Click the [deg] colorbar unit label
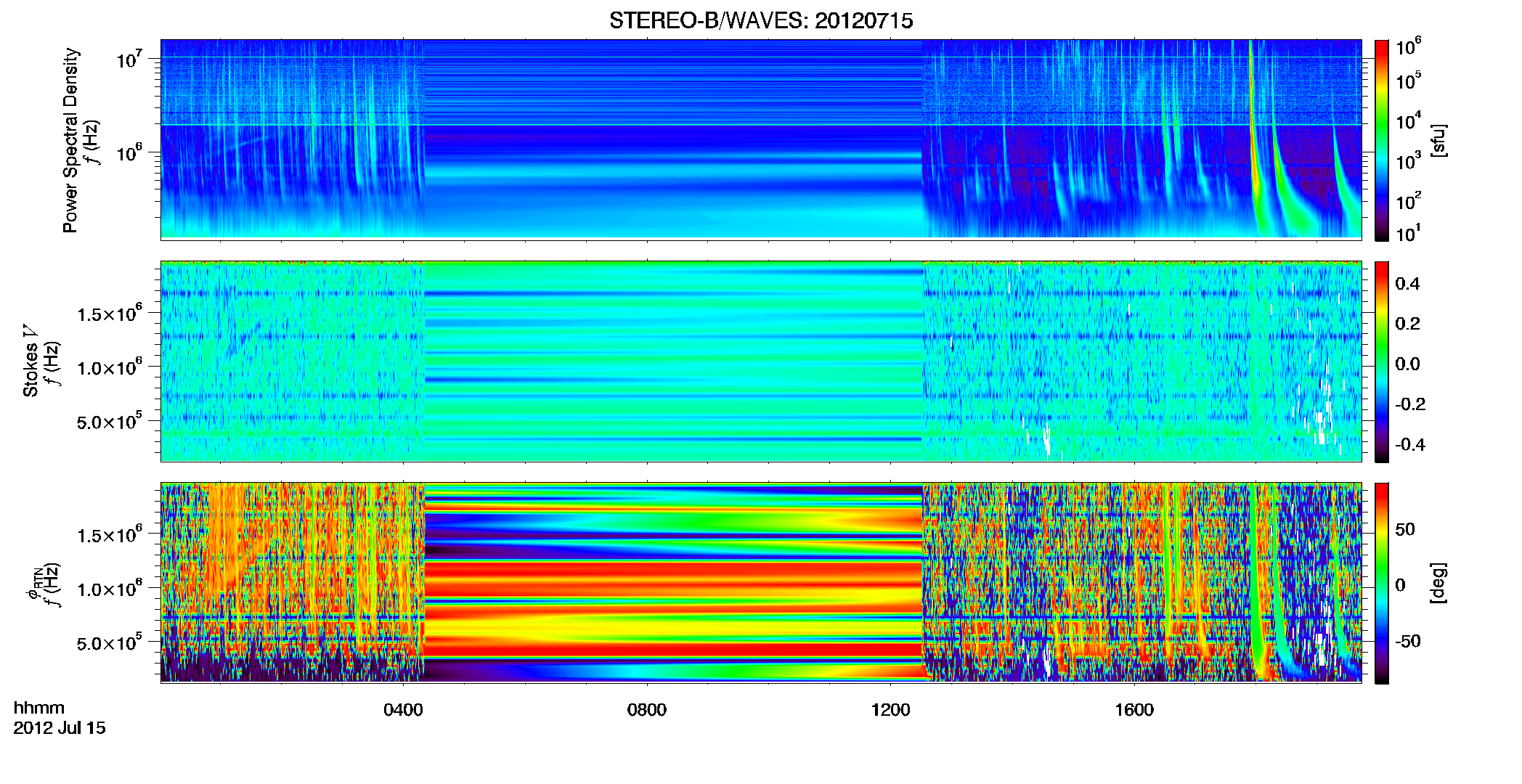 coord(1438,582)
